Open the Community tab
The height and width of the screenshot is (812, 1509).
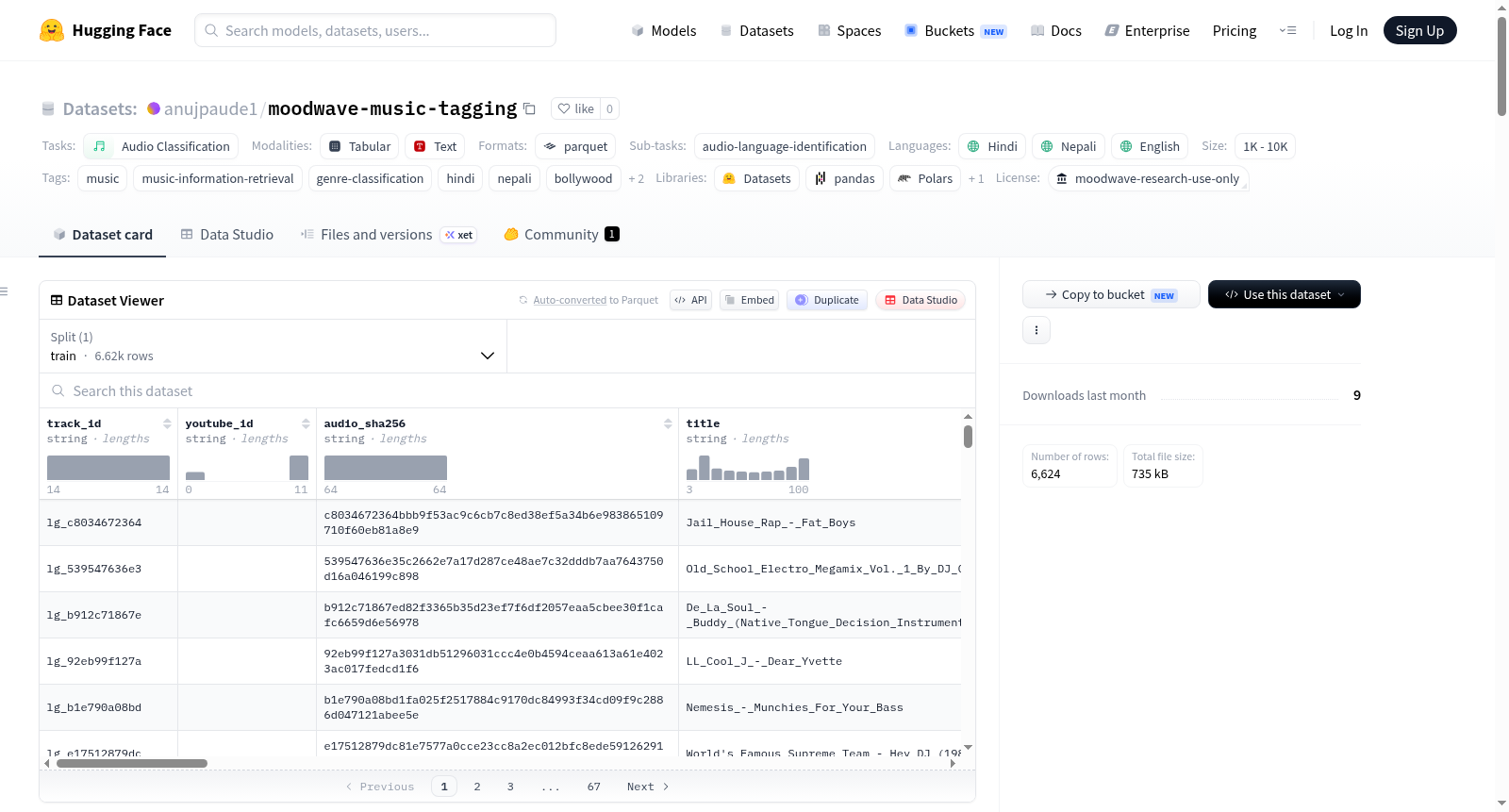tap(561, 234)
